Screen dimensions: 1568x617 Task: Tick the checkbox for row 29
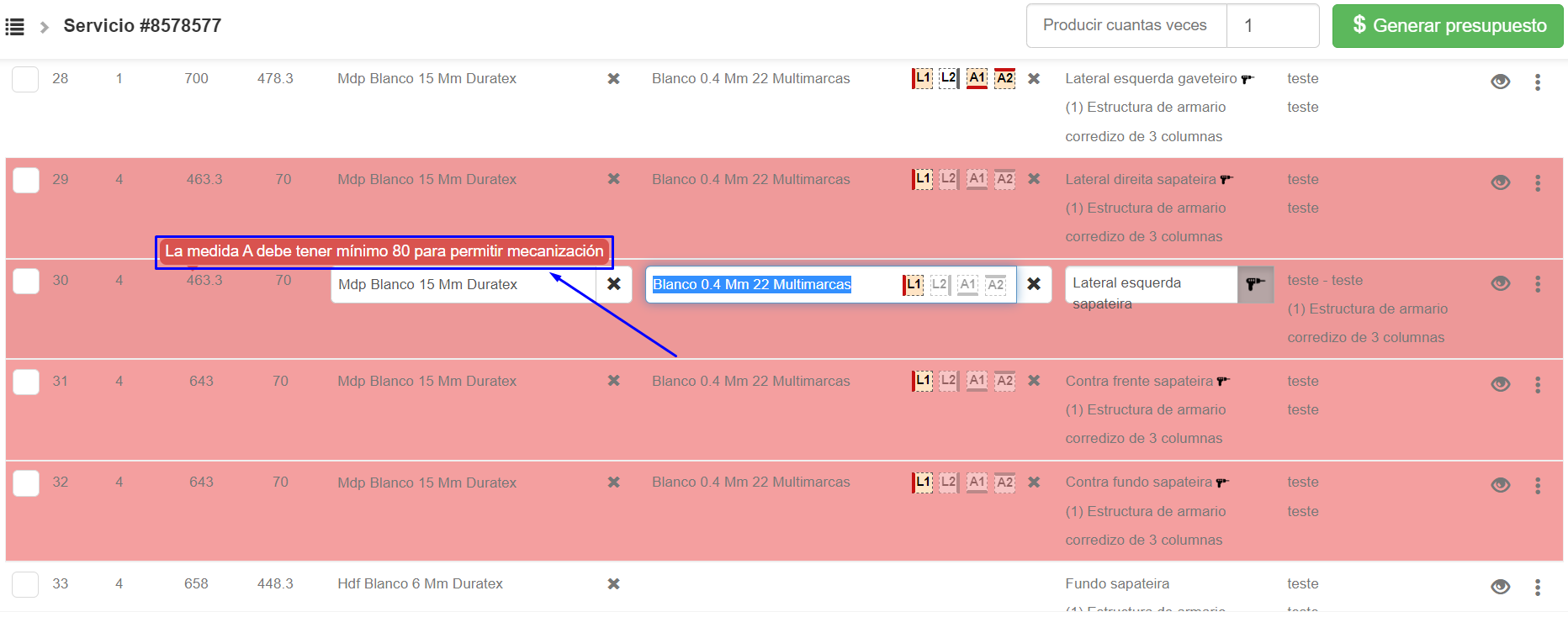[25, 180]
